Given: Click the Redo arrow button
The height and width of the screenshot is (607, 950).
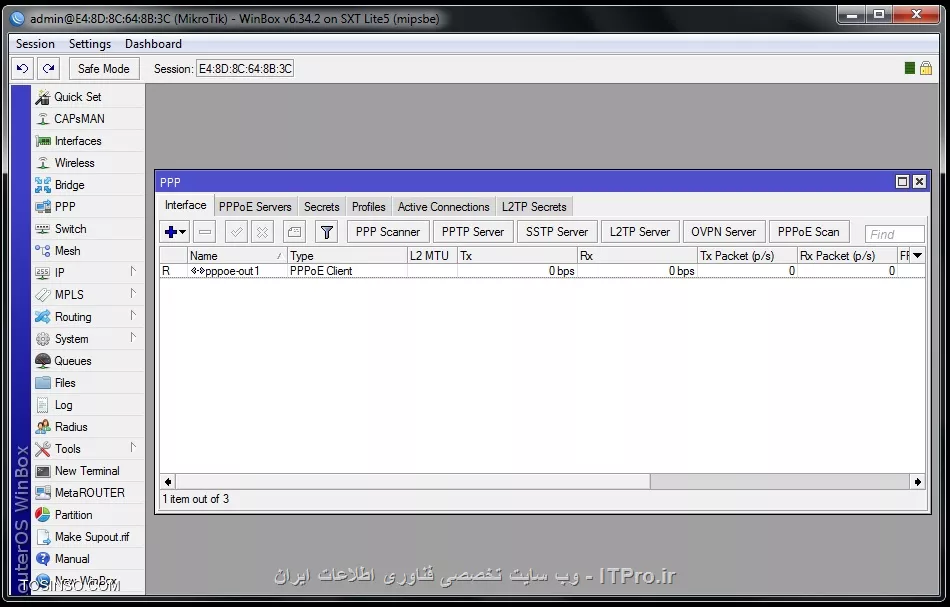Looking at the screenshot, I should pos(48,68).
